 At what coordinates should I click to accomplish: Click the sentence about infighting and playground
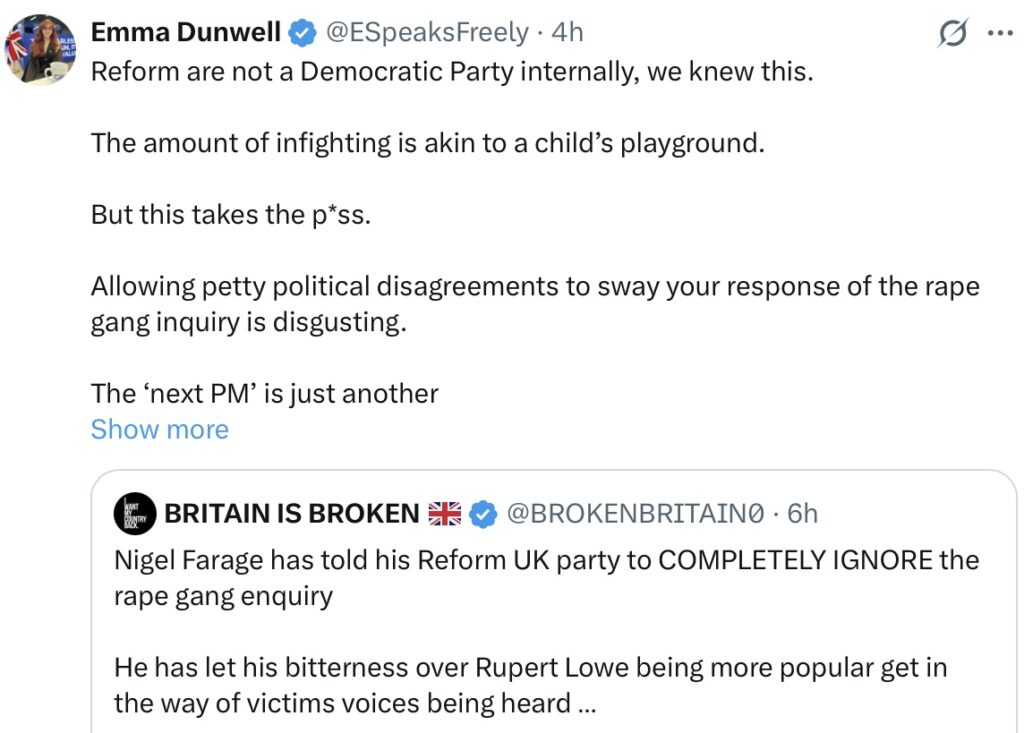[427, 143]
